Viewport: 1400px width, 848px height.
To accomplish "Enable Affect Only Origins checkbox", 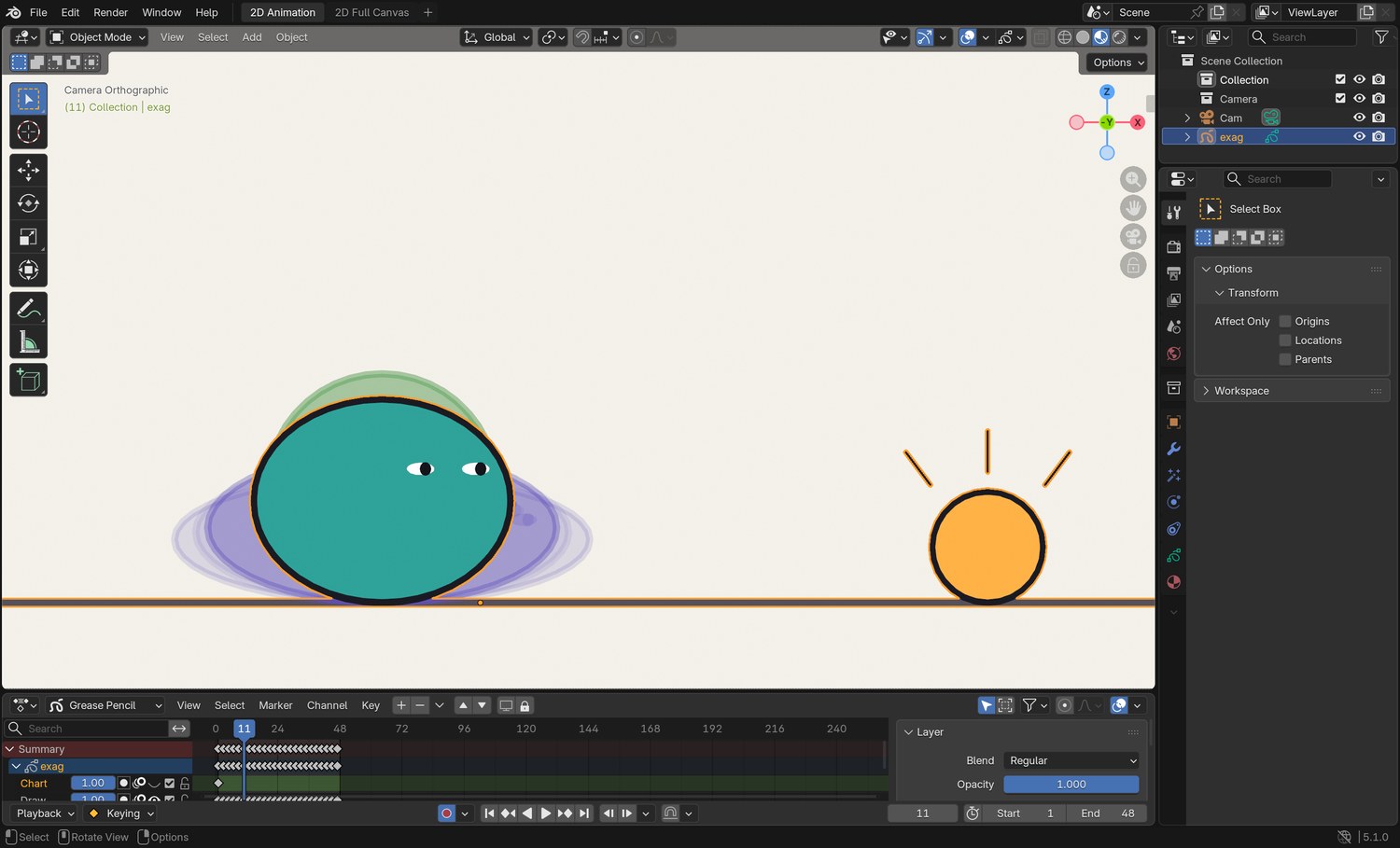I will (1285, 321).
